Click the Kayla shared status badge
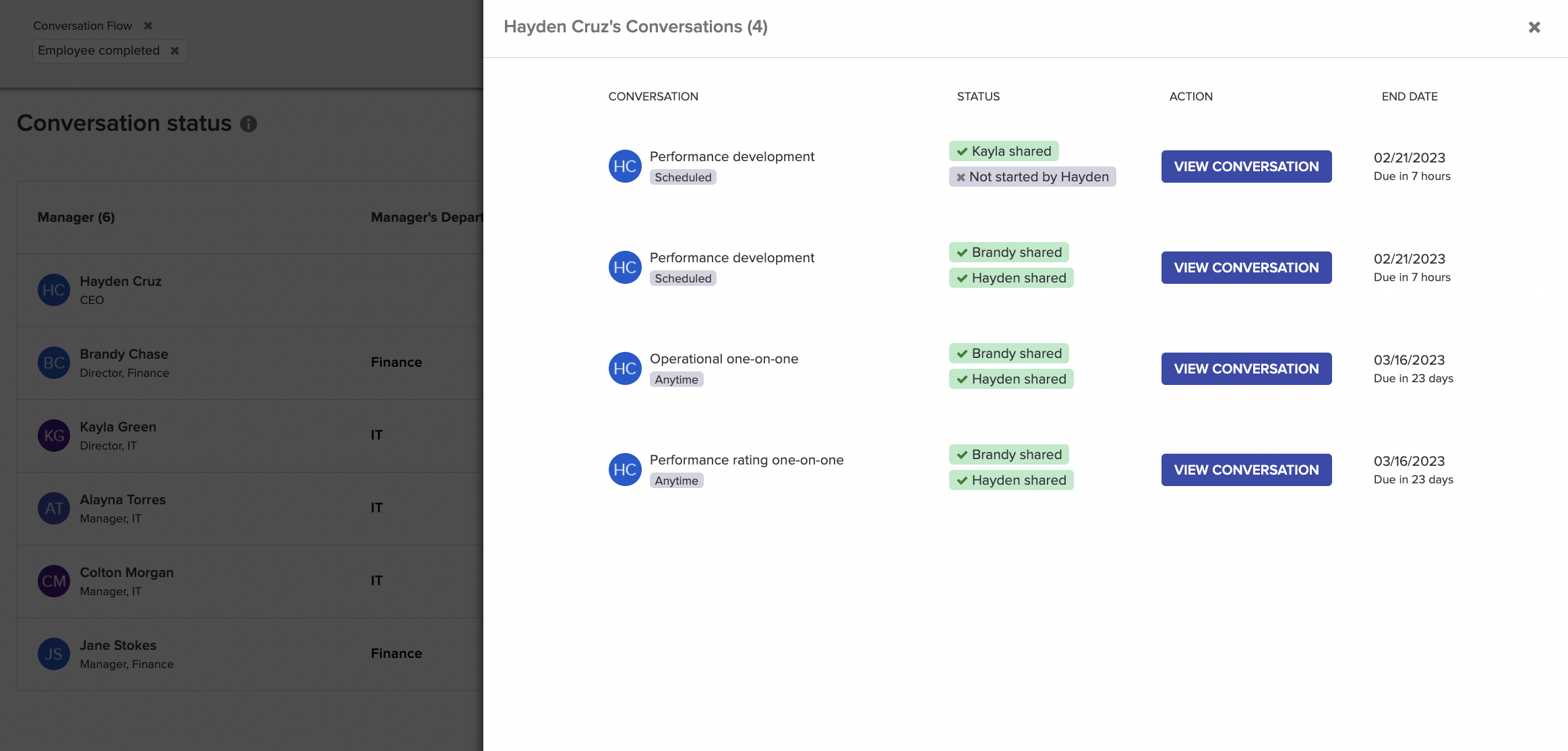1568x751 pixels. pos(1004,151)
